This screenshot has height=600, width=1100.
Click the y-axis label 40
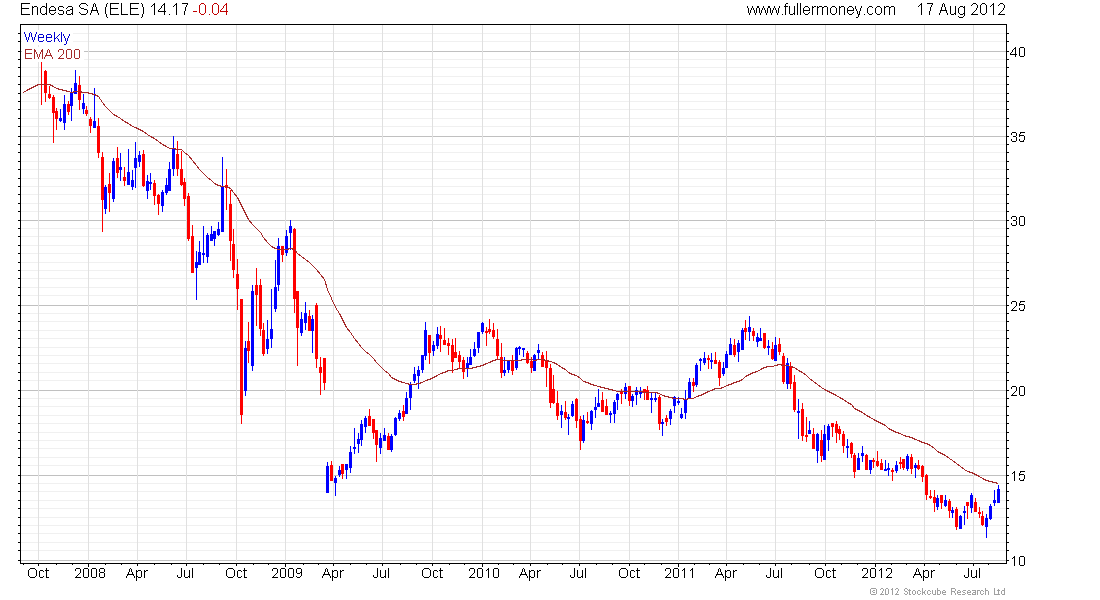point(1017,52)
